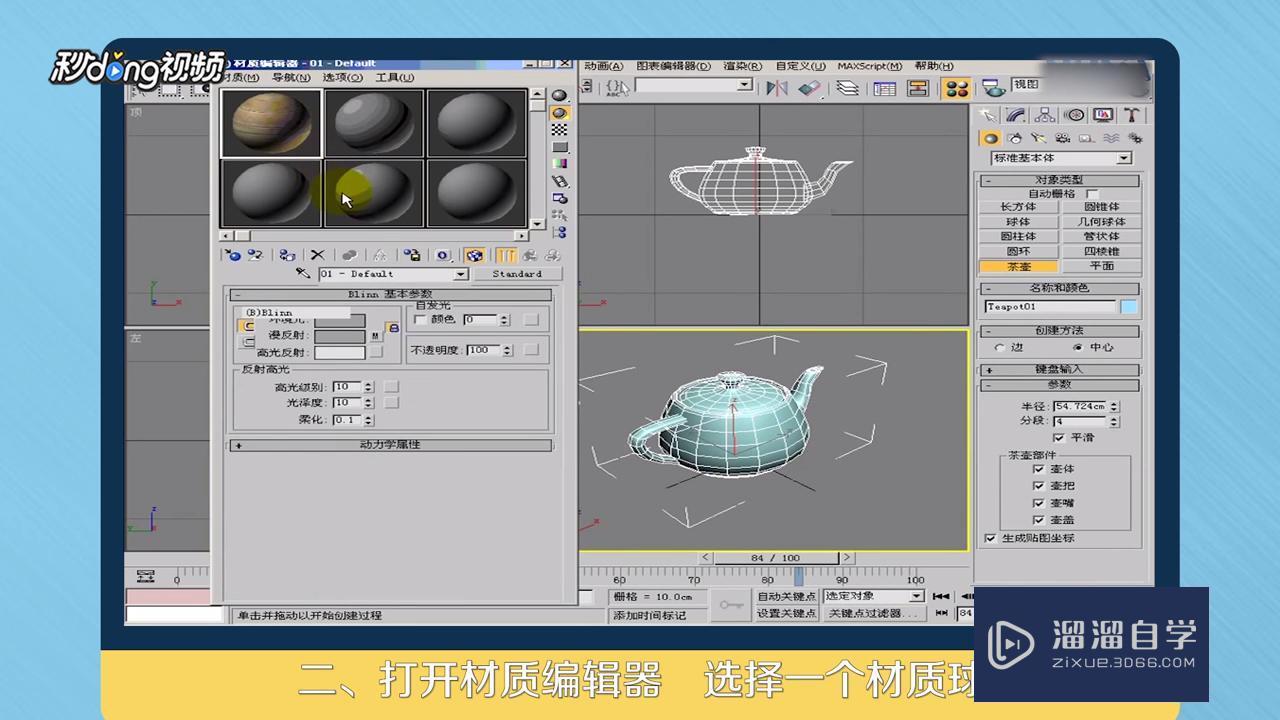Click the 球体 object button

[x=1019, y=222]
